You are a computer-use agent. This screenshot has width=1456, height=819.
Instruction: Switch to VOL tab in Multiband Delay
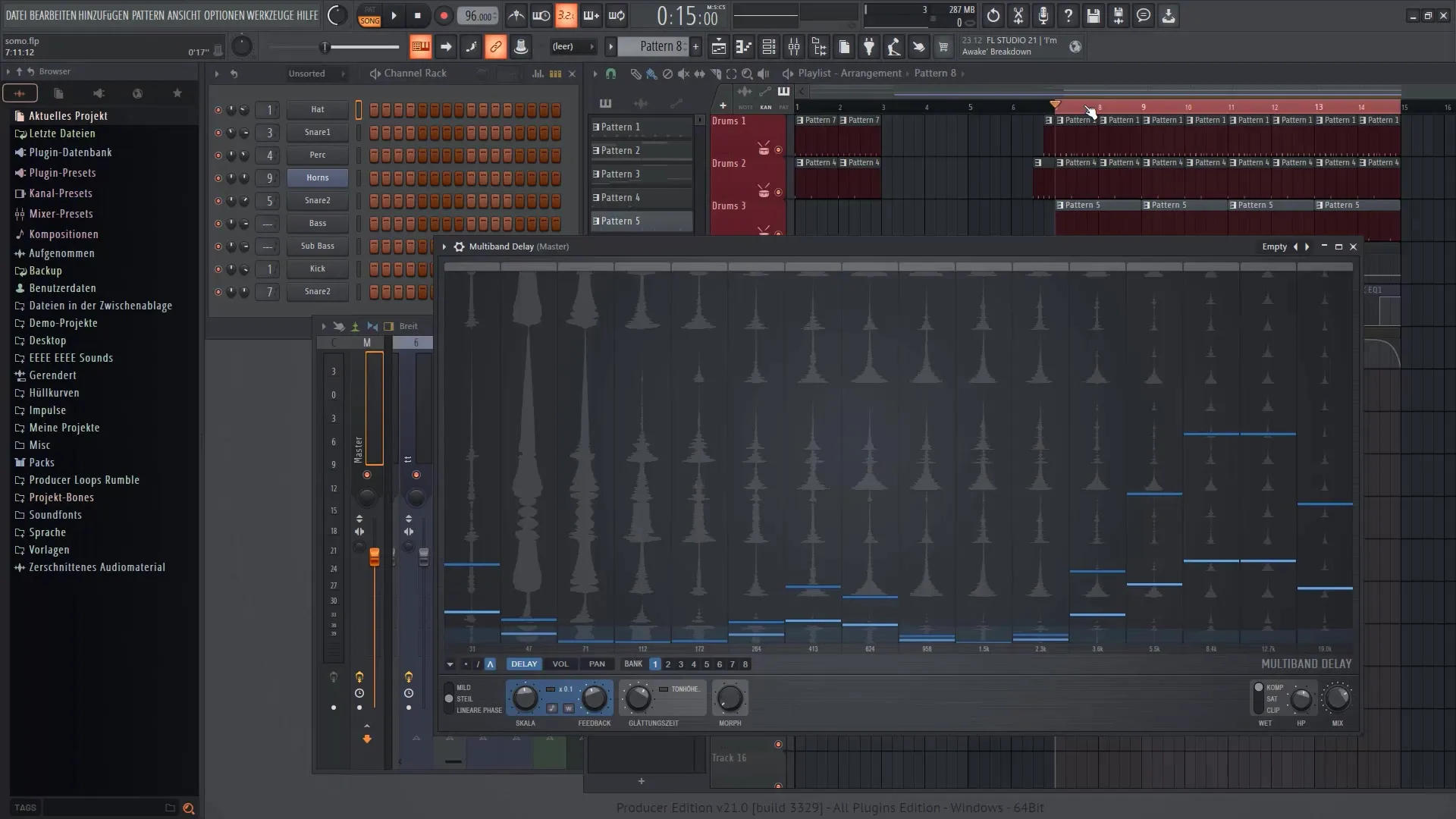point(560,664)
